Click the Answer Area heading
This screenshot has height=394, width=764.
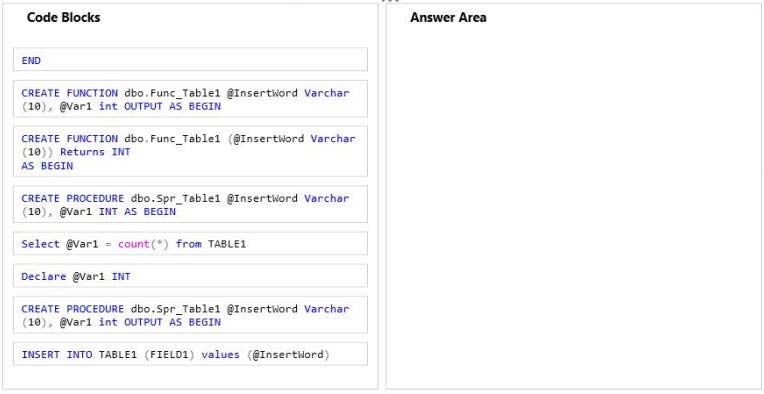click(448, 18)
